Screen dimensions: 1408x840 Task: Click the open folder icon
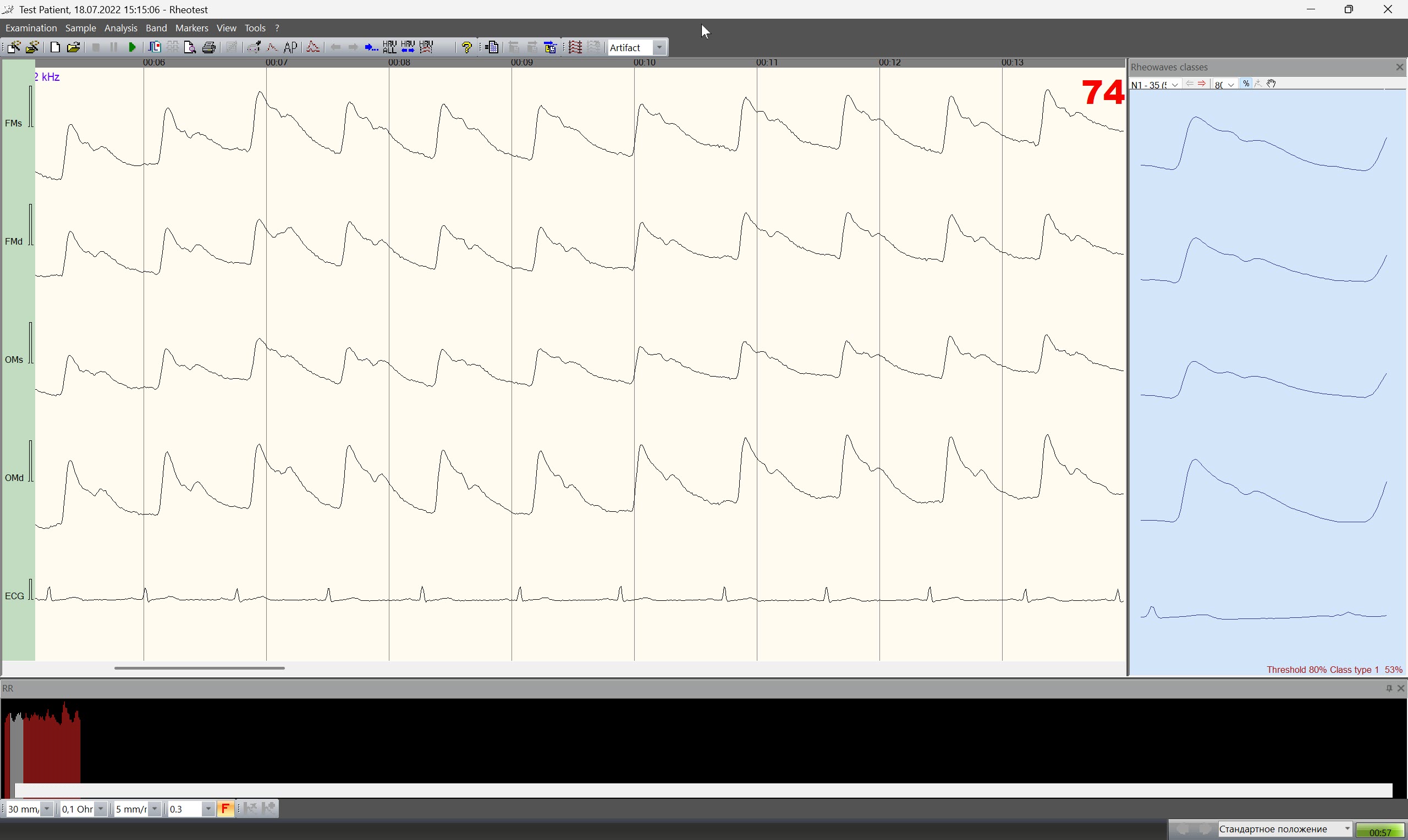pyautogui.click(x=74, y=47)
